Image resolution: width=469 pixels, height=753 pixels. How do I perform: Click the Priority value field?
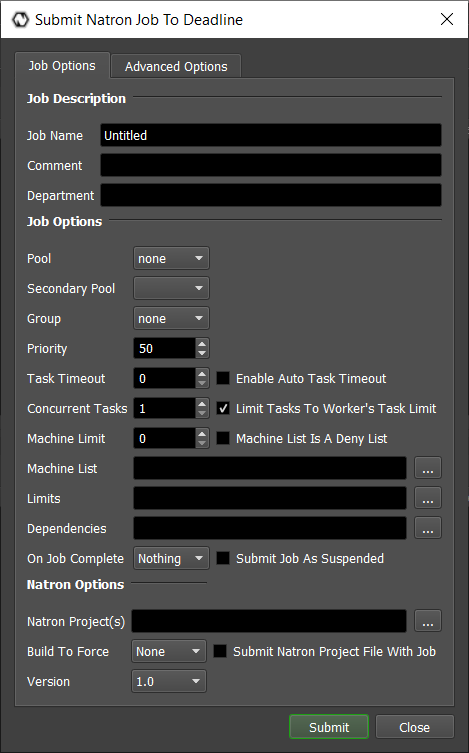(165, 348)
